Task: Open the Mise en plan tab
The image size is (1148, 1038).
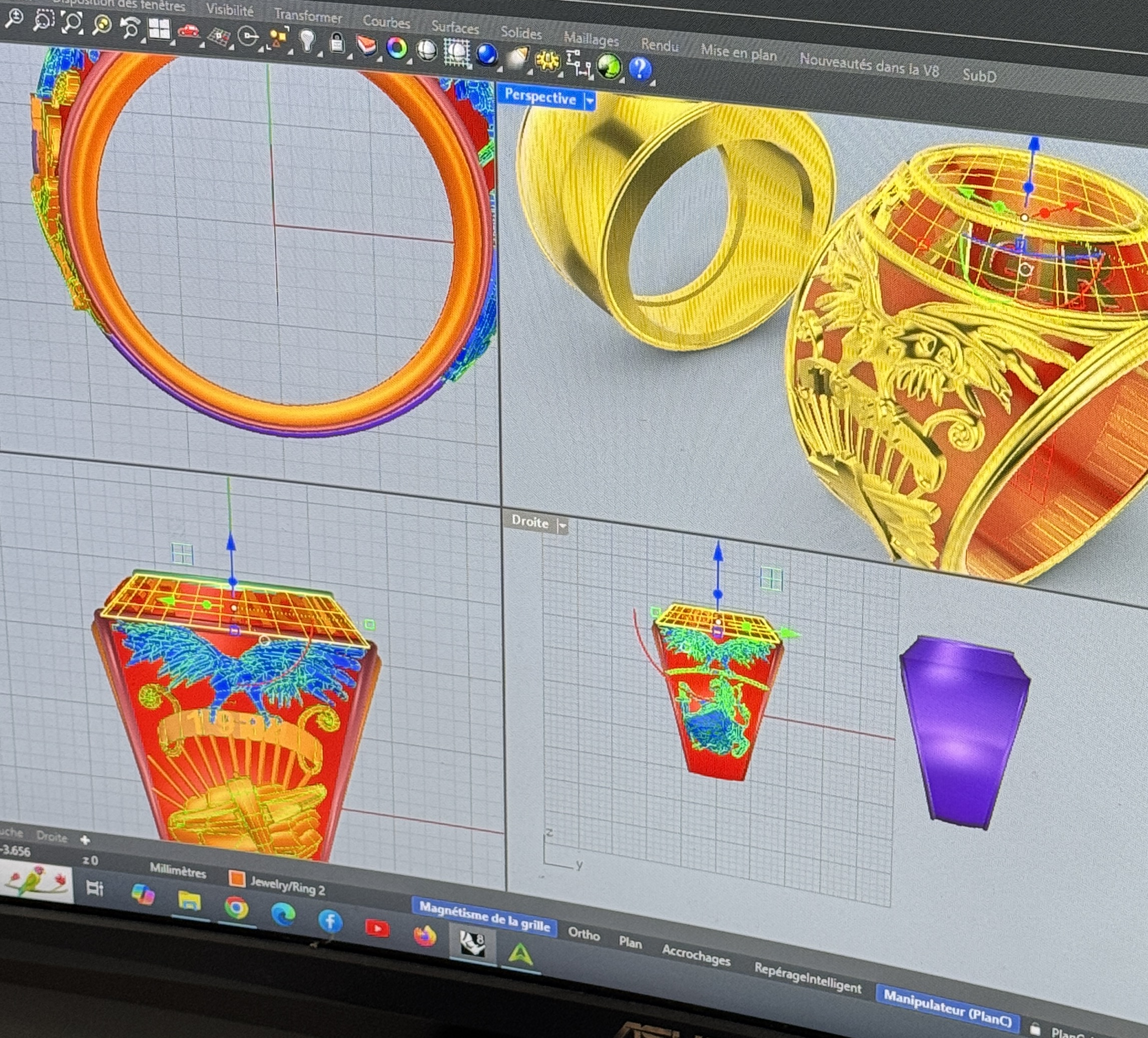Action: pos(739,53)
